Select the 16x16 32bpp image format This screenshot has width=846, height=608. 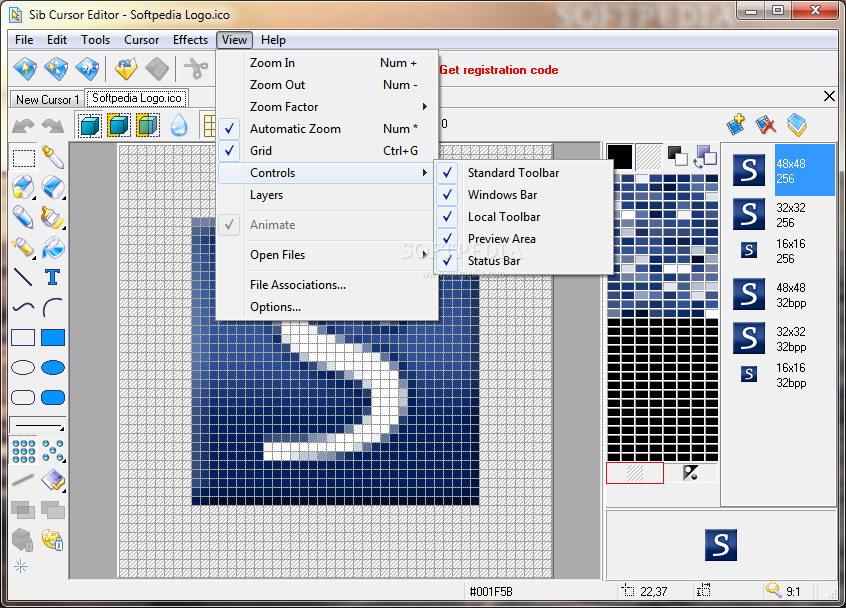[x=780, y=375]
